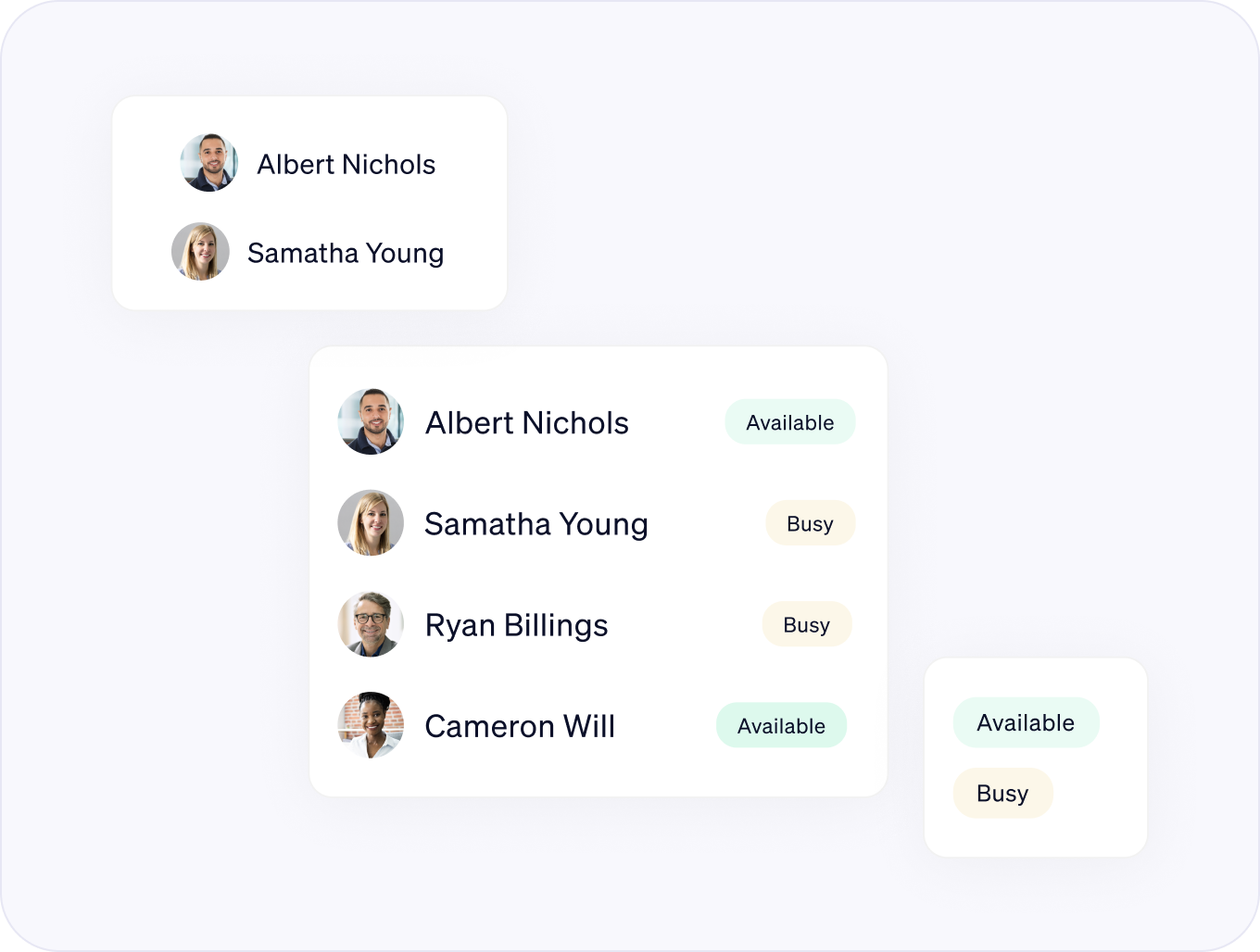Viewport: 1260px width, 952px height.
Task: Click Samatha Young avatar in the two-person card
Action: pos(200,251)
